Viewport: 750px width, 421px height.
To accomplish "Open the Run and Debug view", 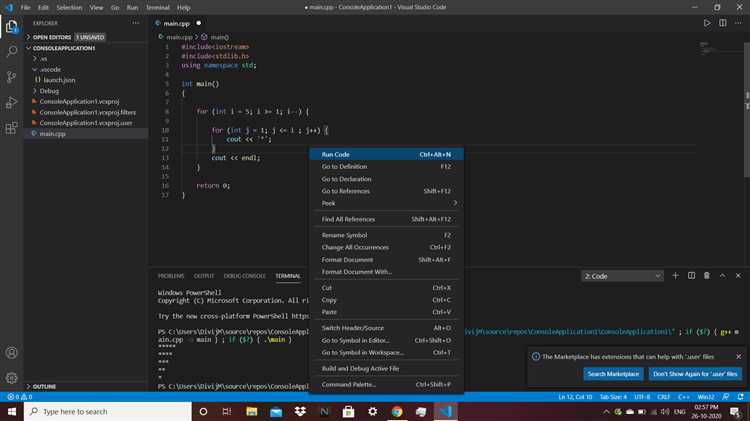I will (x=11, y=102).
